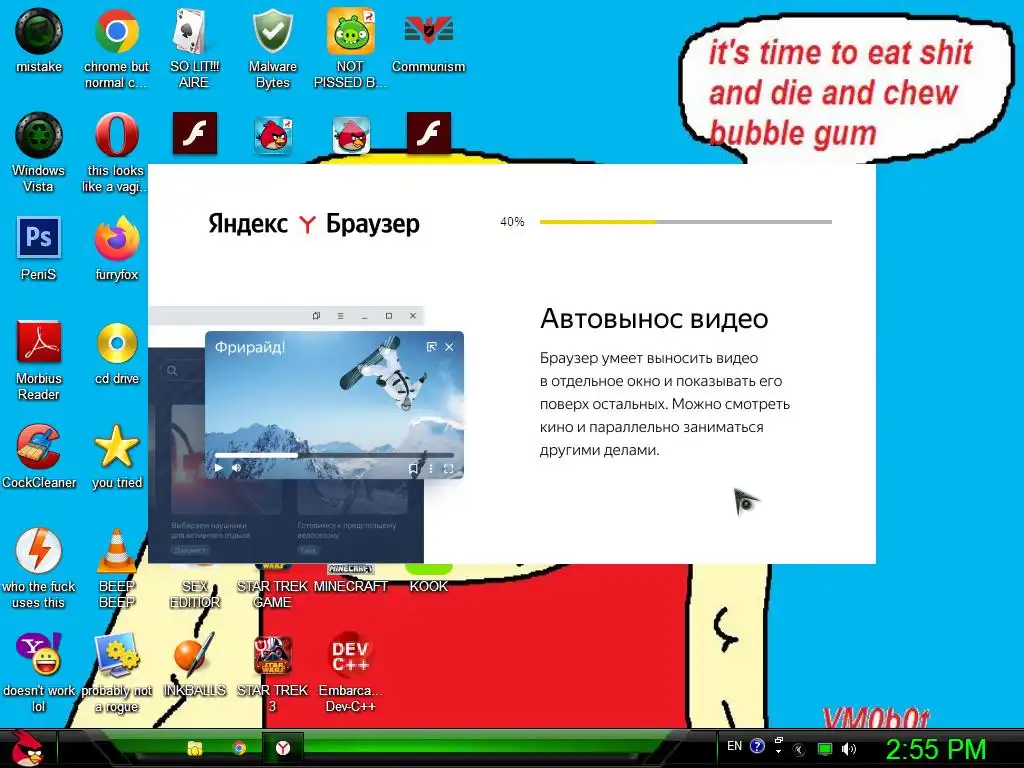Open the speaker volume tray icon
The height and width of the screenshot is (768, 1024).
[848, 749]
